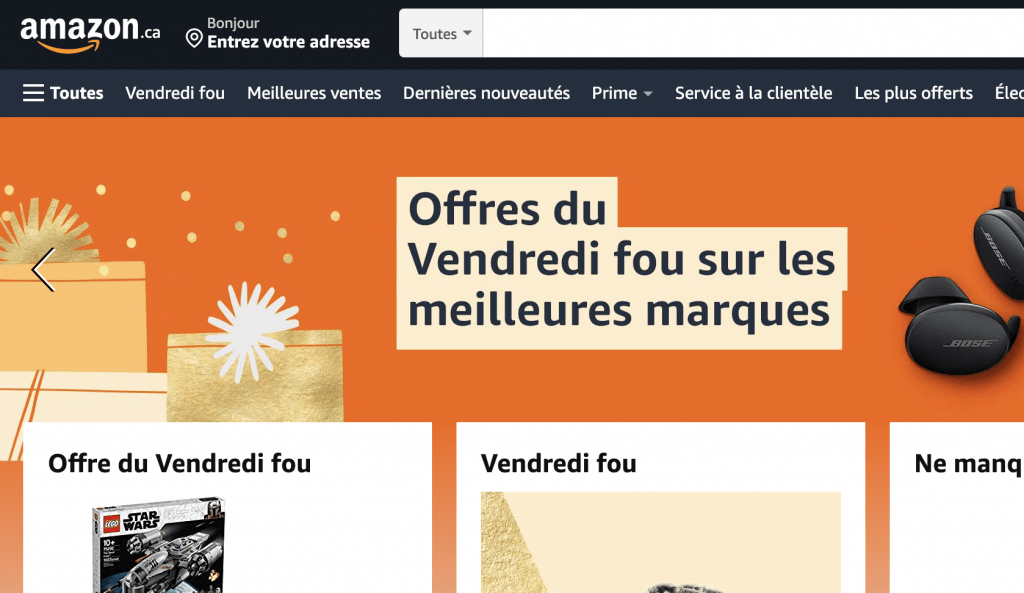Expand the Toutes search category dropdown

[x=441, y=33]
